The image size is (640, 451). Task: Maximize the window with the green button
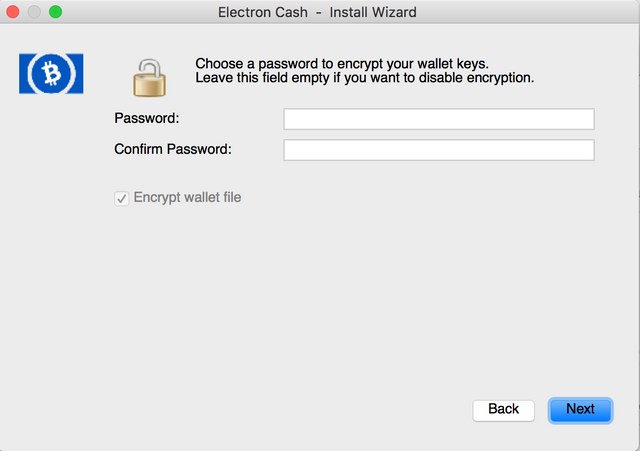(x=54, y=13)
